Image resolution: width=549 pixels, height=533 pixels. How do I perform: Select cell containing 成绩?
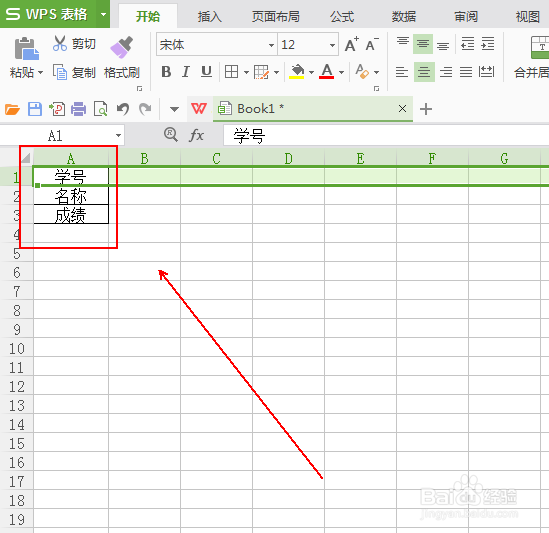click(x=71, y=214)
